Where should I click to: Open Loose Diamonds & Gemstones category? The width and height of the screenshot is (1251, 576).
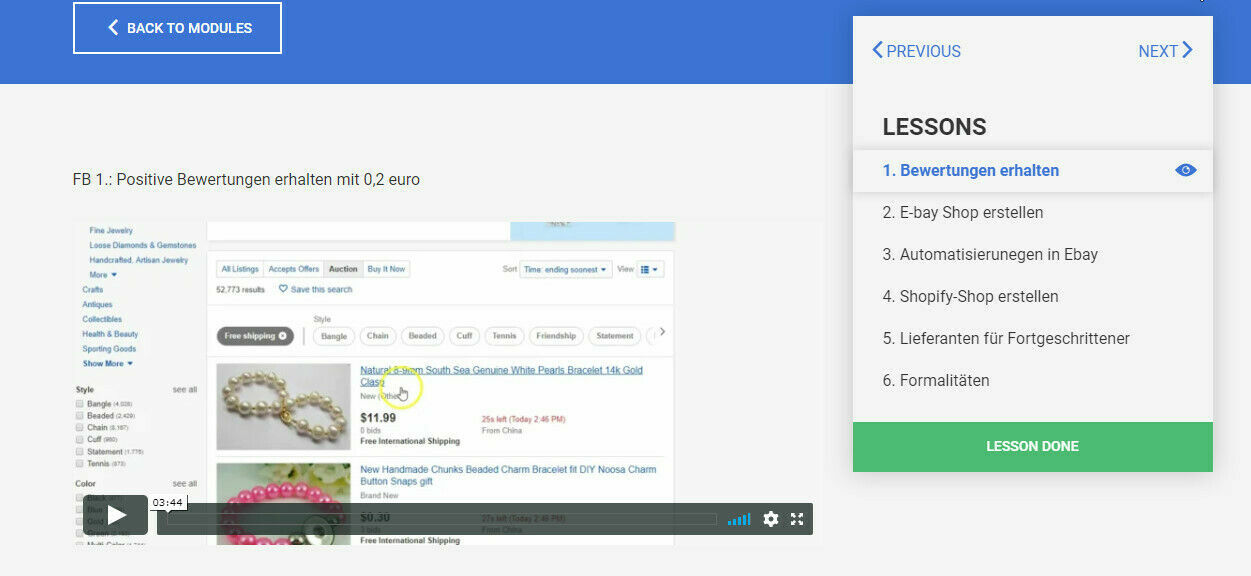[x=143, y=246]
